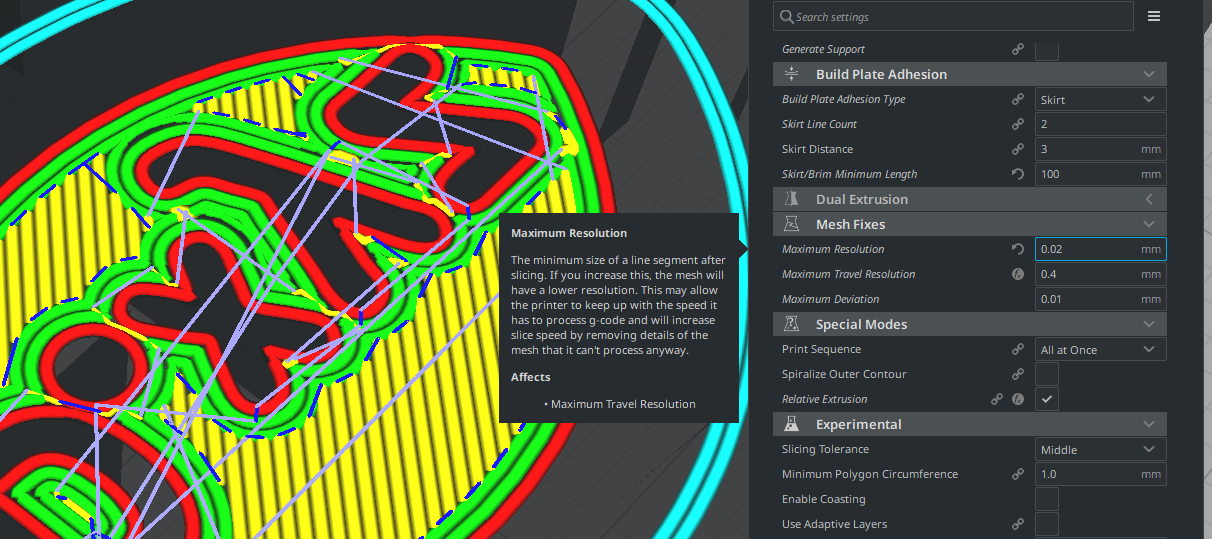Click the magnifier icon in search settings
The image size is (1212, 539).
point(786,16)
